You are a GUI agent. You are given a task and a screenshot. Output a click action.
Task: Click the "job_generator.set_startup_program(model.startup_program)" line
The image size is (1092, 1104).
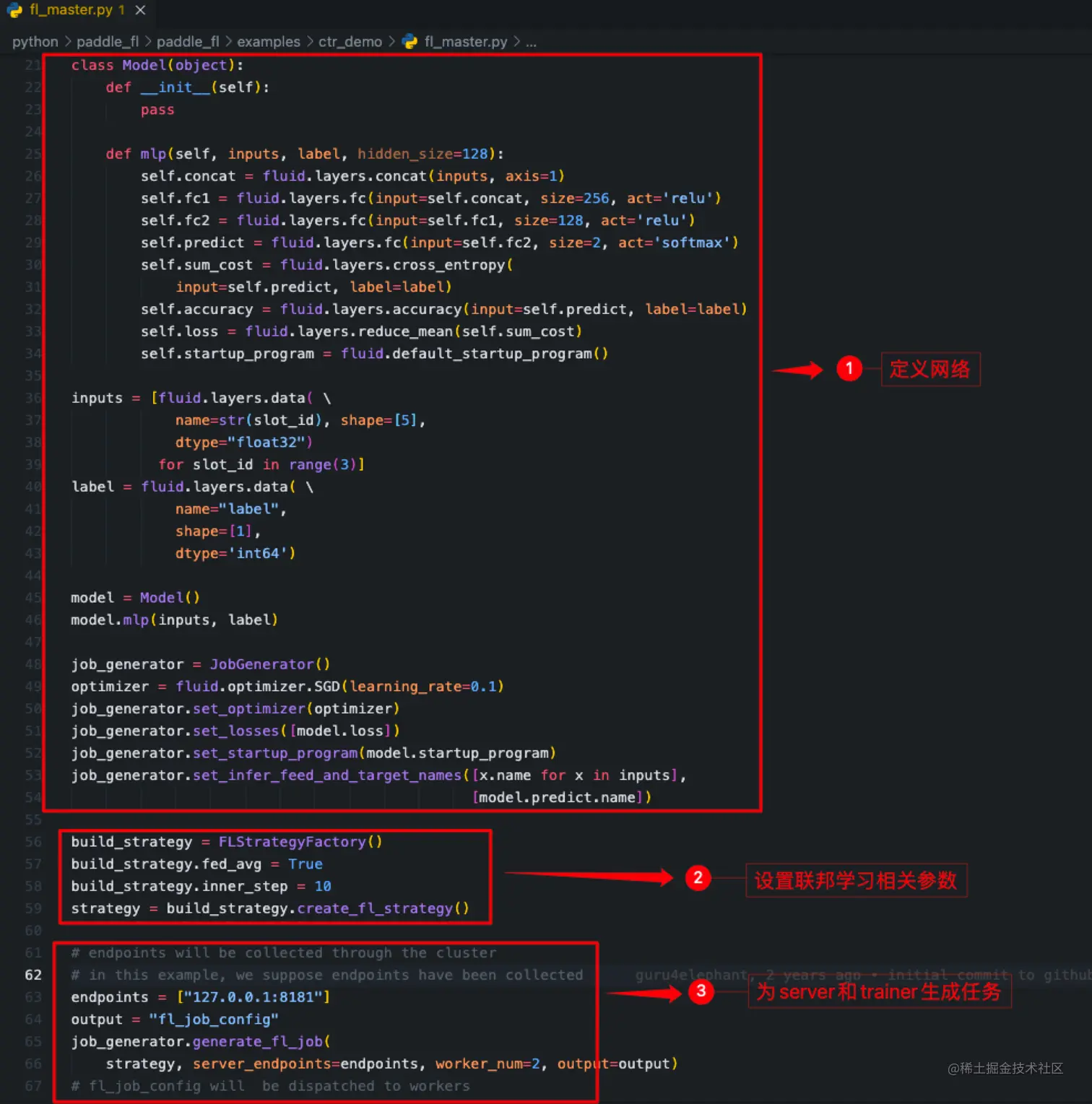(313, 753)
